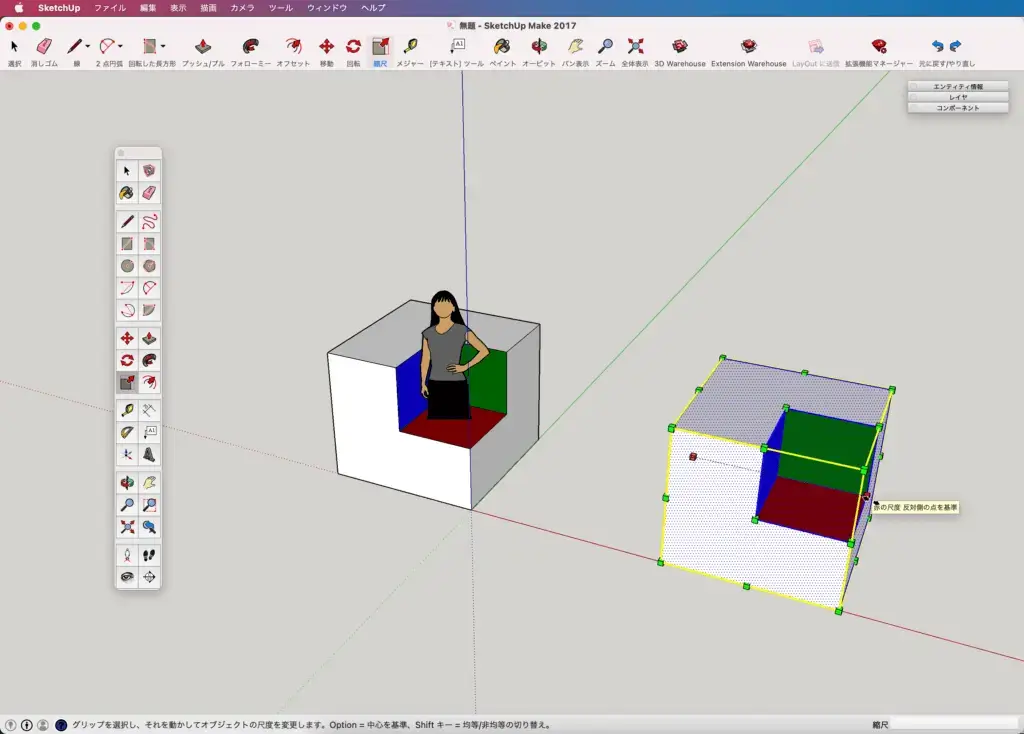Click the Previous view icon in floating palette
The width and height of the screenshot is (1024, 734).
pyautogui.click(x=150, y=527)
